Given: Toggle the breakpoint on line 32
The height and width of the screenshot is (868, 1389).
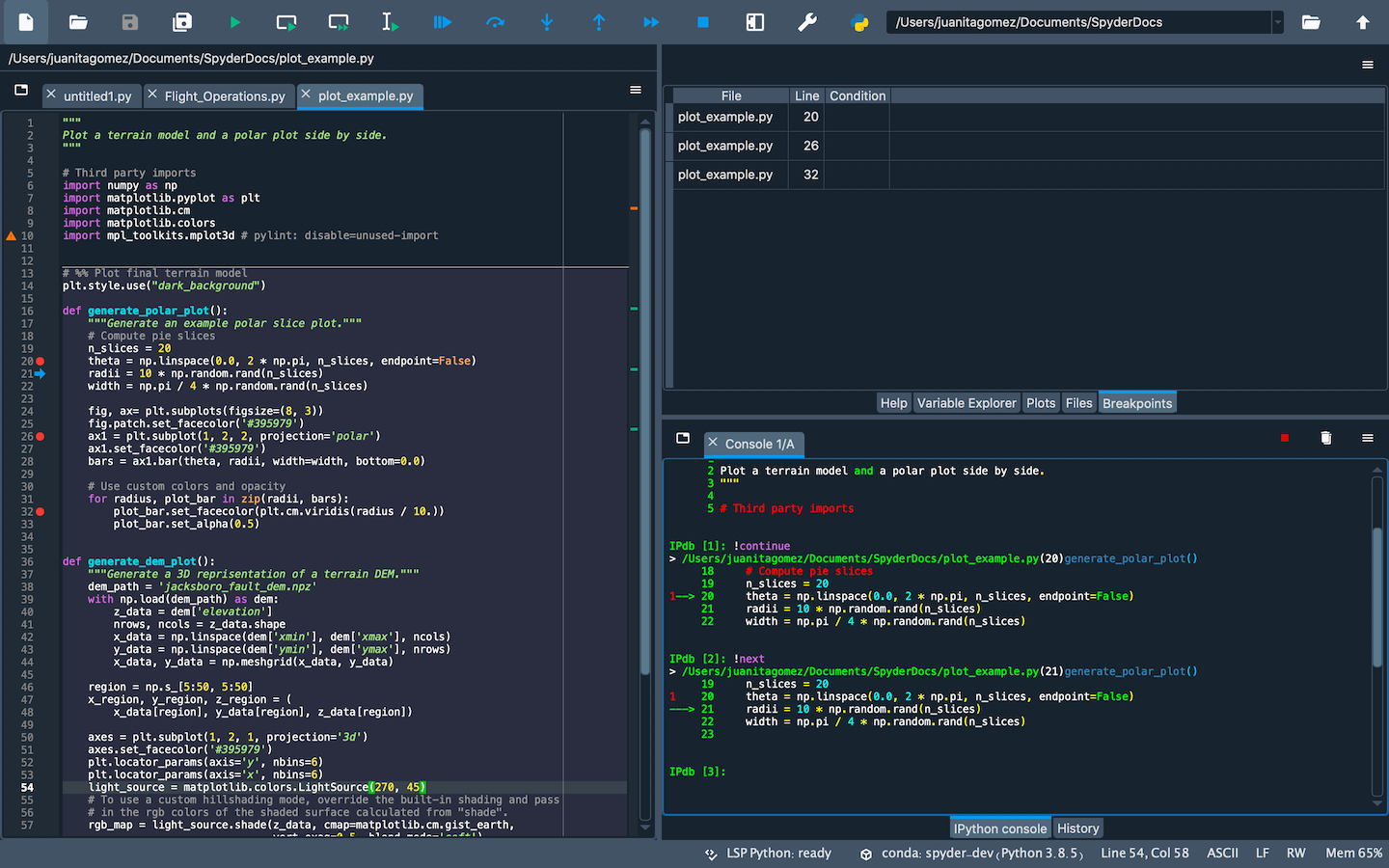Looking at the screenshot, I should click(x=41, y=511).
